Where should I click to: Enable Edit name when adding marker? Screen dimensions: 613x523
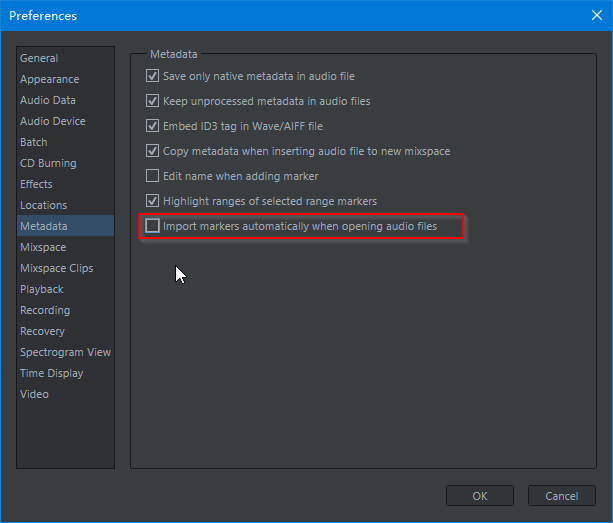153,176
